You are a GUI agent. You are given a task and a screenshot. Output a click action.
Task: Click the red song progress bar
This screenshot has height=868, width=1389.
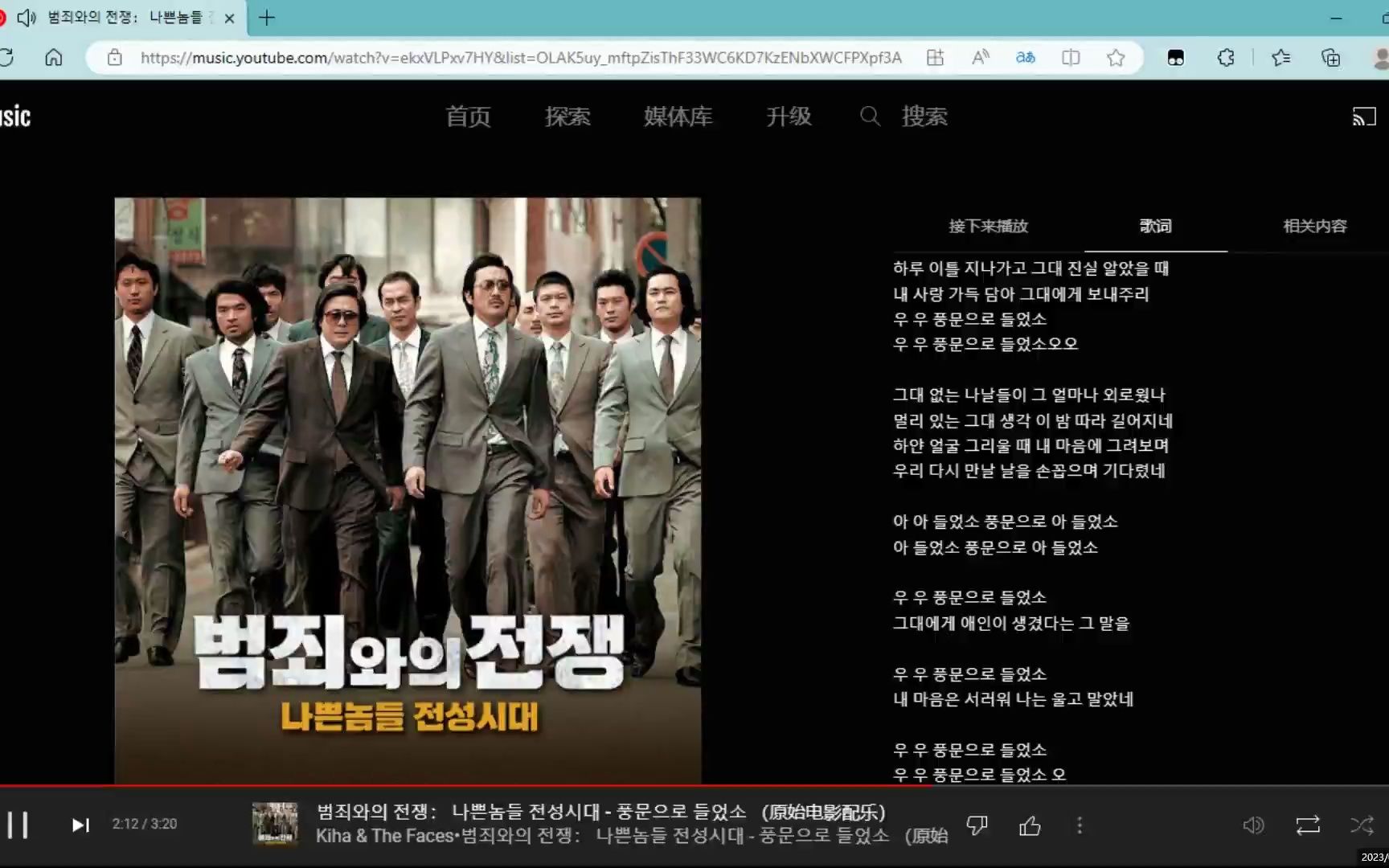(466, 786)
